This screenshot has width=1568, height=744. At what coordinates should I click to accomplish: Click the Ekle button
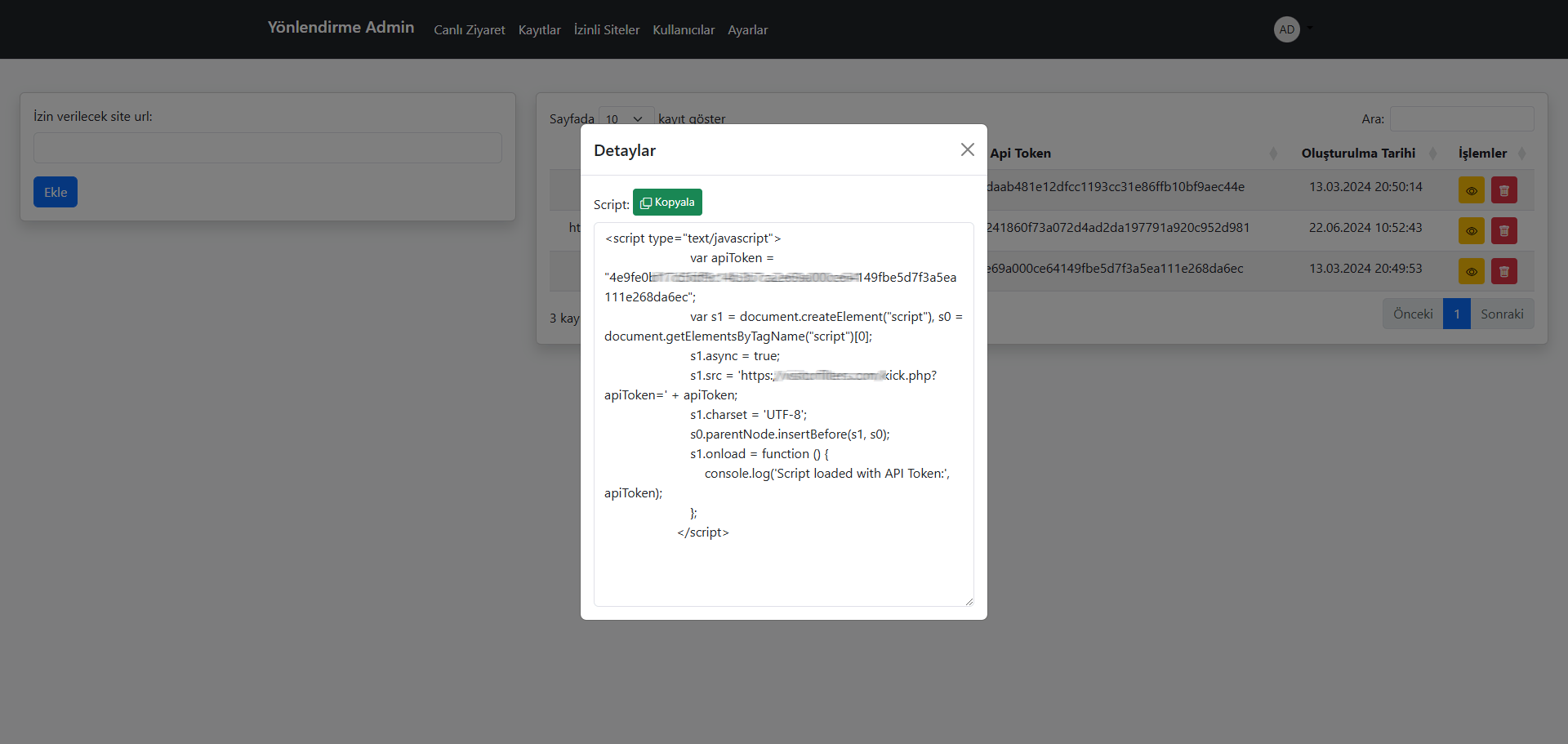coord(56,192)
